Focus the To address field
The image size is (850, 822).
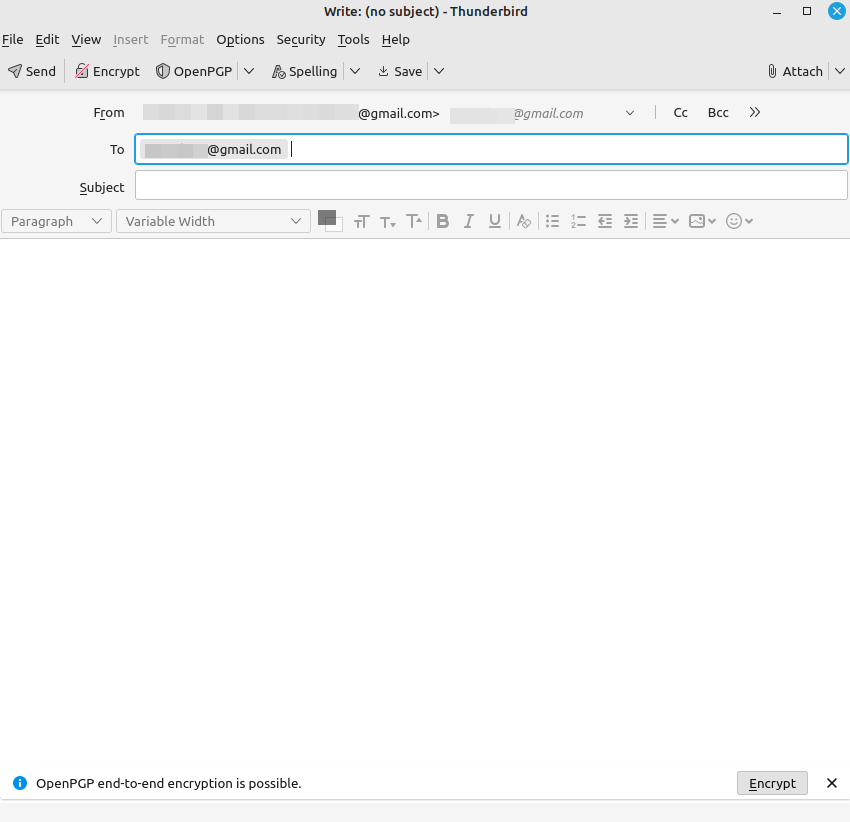pyautogui.click(x=491, y=149)
